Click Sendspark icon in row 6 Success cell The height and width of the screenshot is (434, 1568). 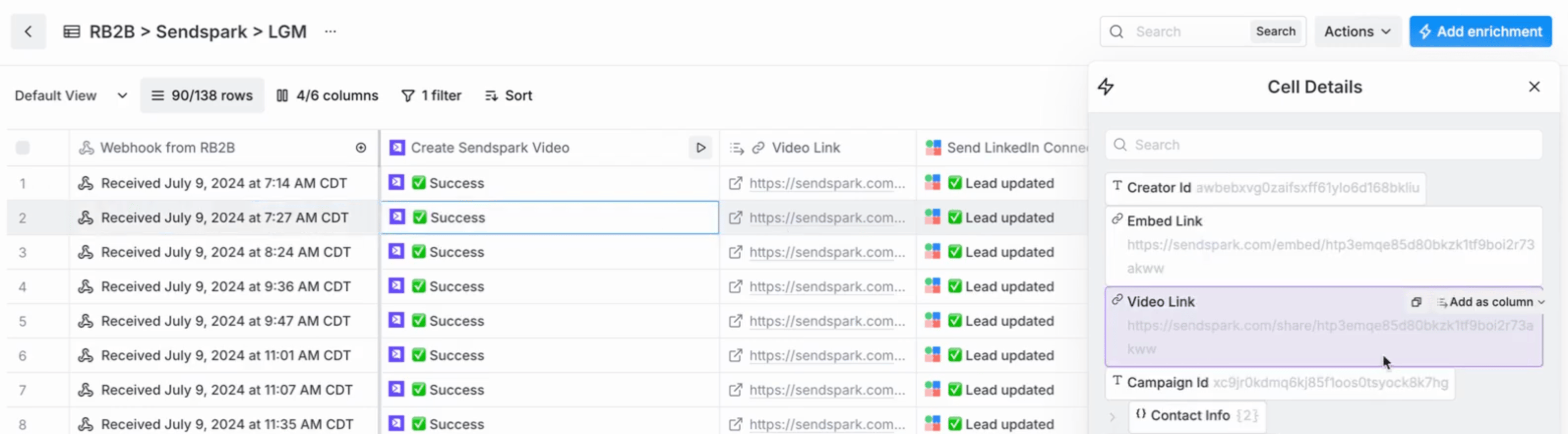396,354
